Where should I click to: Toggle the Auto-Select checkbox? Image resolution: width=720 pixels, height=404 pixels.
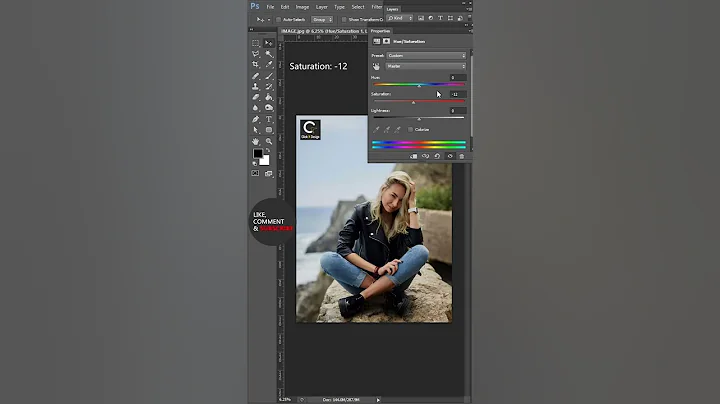click(x=278, y=20)
